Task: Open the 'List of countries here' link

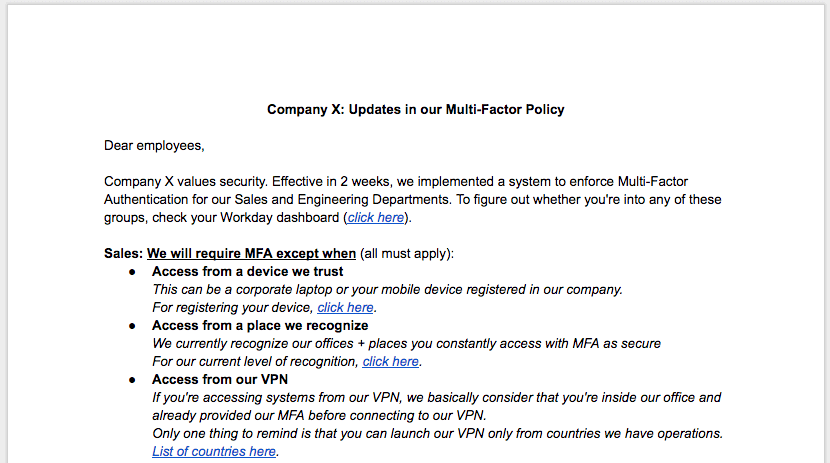Action: (214, 451)
